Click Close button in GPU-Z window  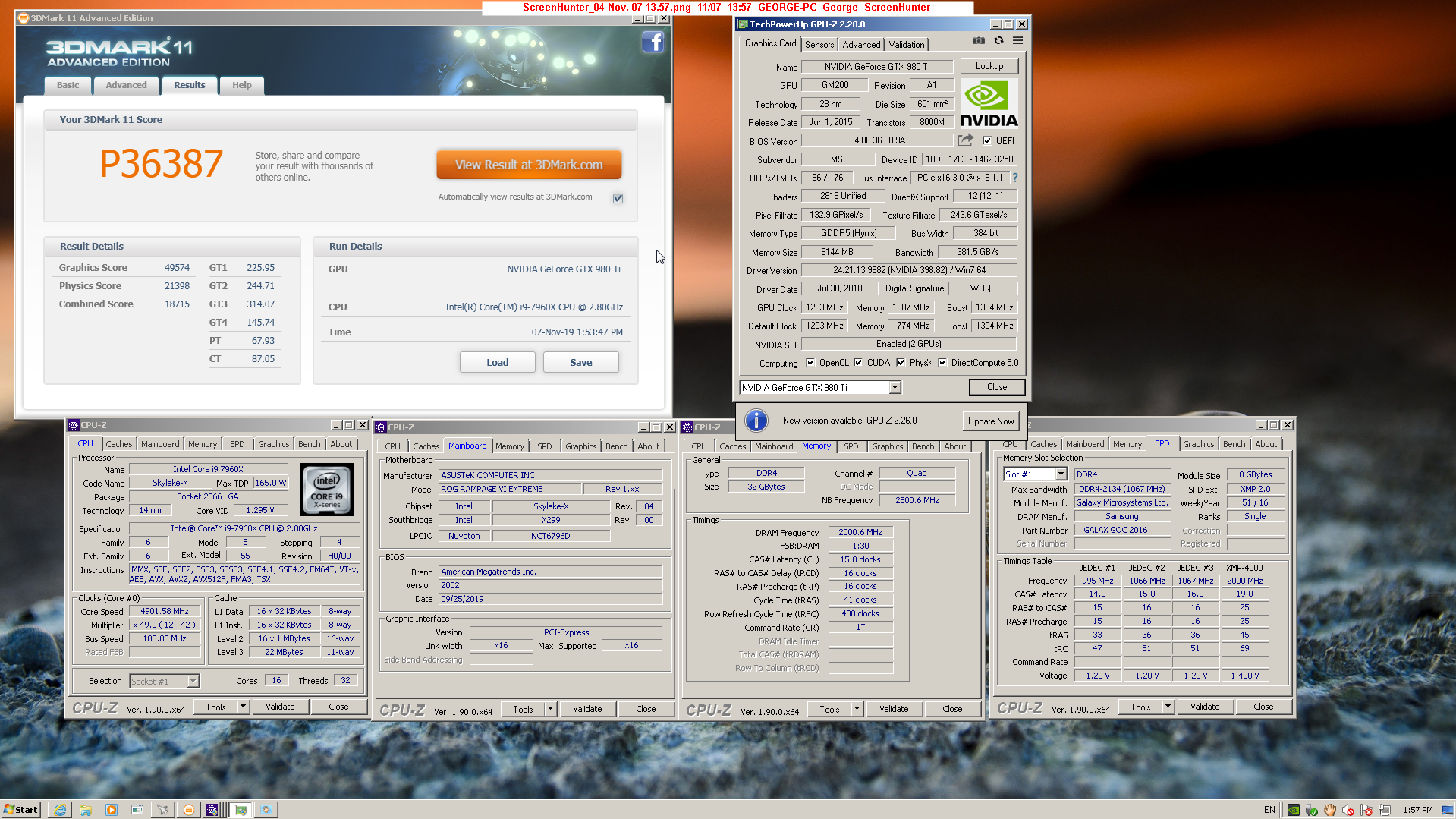point(997,387)
